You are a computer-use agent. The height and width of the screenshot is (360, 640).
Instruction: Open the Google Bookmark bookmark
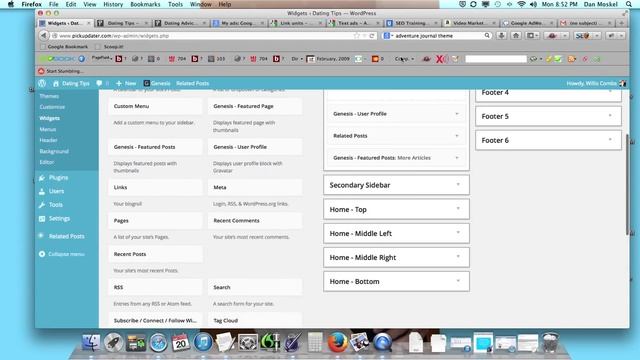[64, 47]
